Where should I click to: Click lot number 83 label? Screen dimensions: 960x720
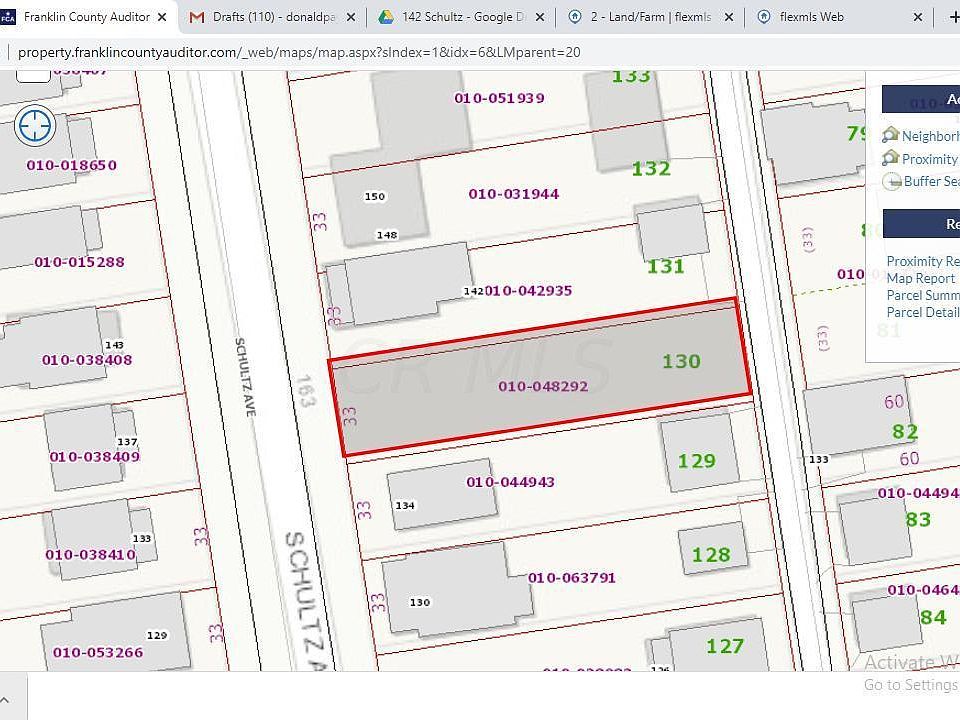tap(918, 520)
